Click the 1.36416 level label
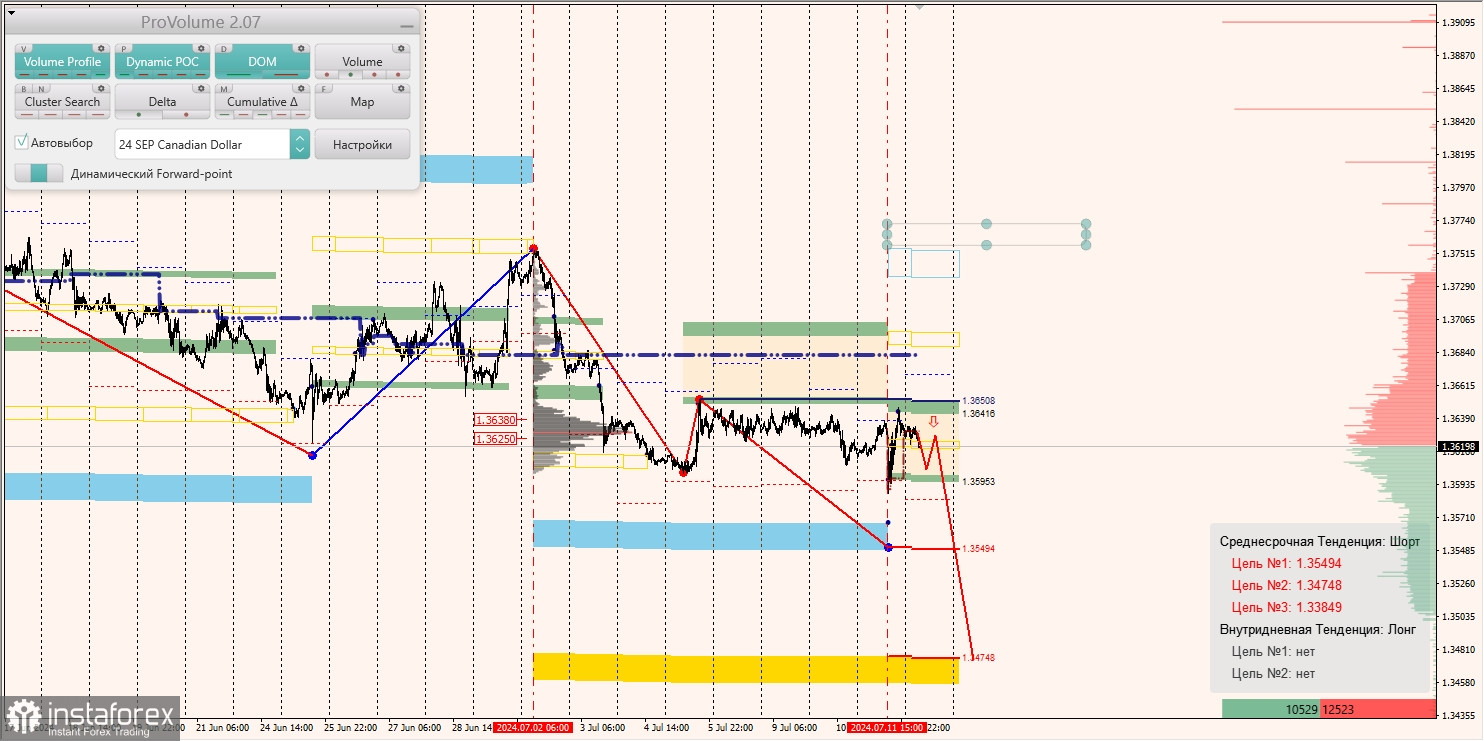The height and width of the screenshot is (741, 1484). (x=978, y=413)
